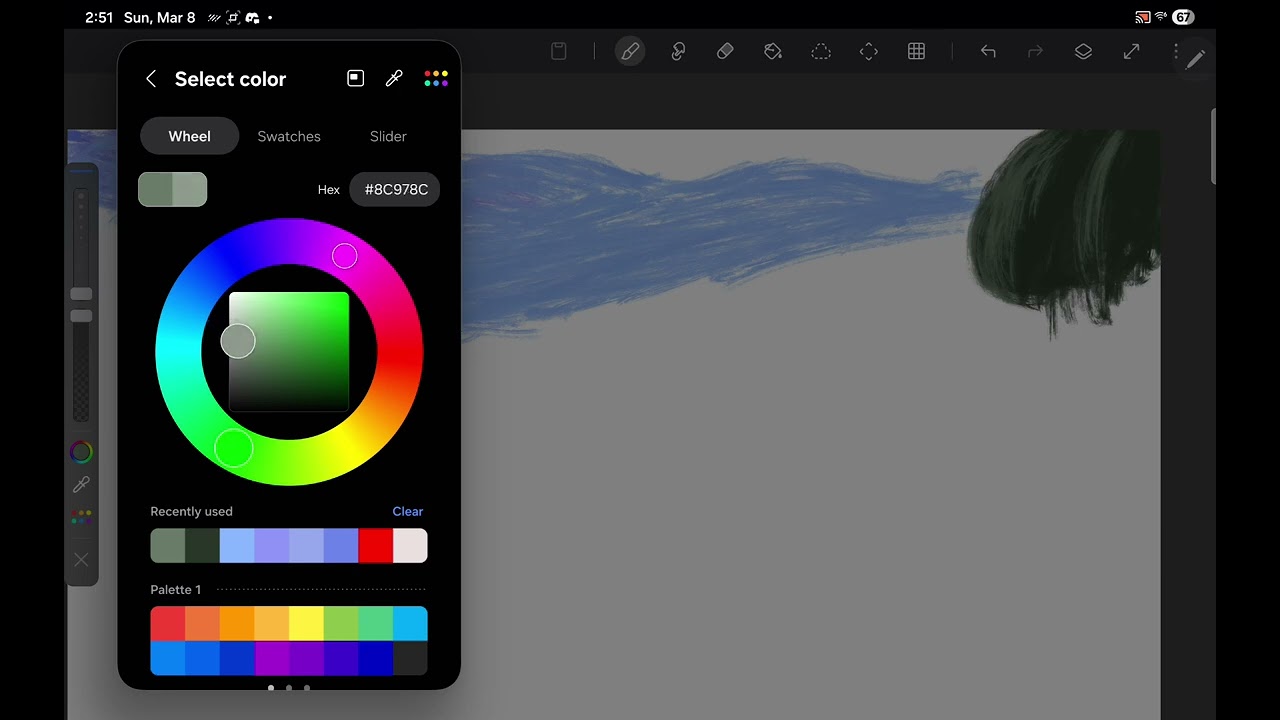1280x720 pixels.
Task: Tap the pencil edit button at top right
Action: tap(1195, 59)
